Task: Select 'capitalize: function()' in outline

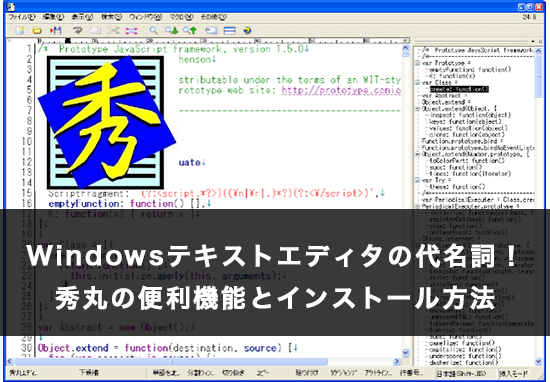Action: pyautogui.click(x=465, y=350)
